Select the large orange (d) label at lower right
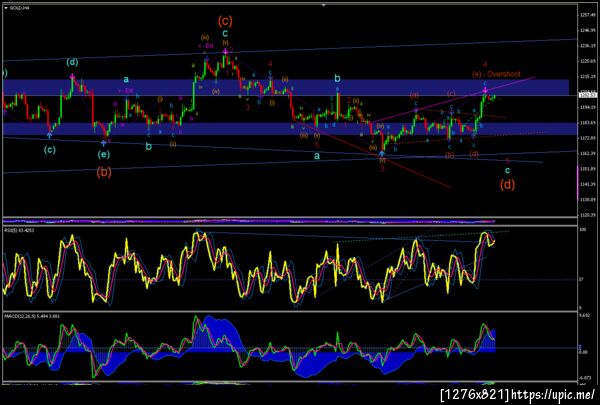Viewport: 600px width, 405px height. (507, 185)
